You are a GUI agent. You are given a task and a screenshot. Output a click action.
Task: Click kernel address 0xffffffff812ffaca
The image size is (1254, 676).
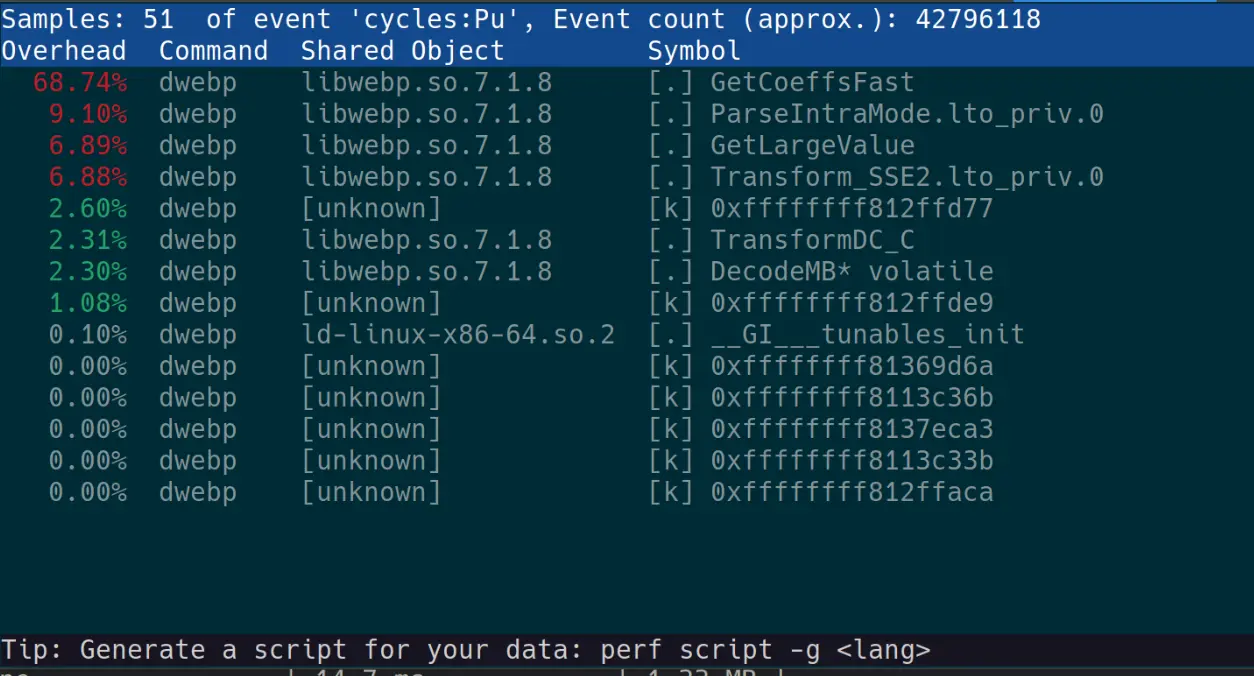851,493
